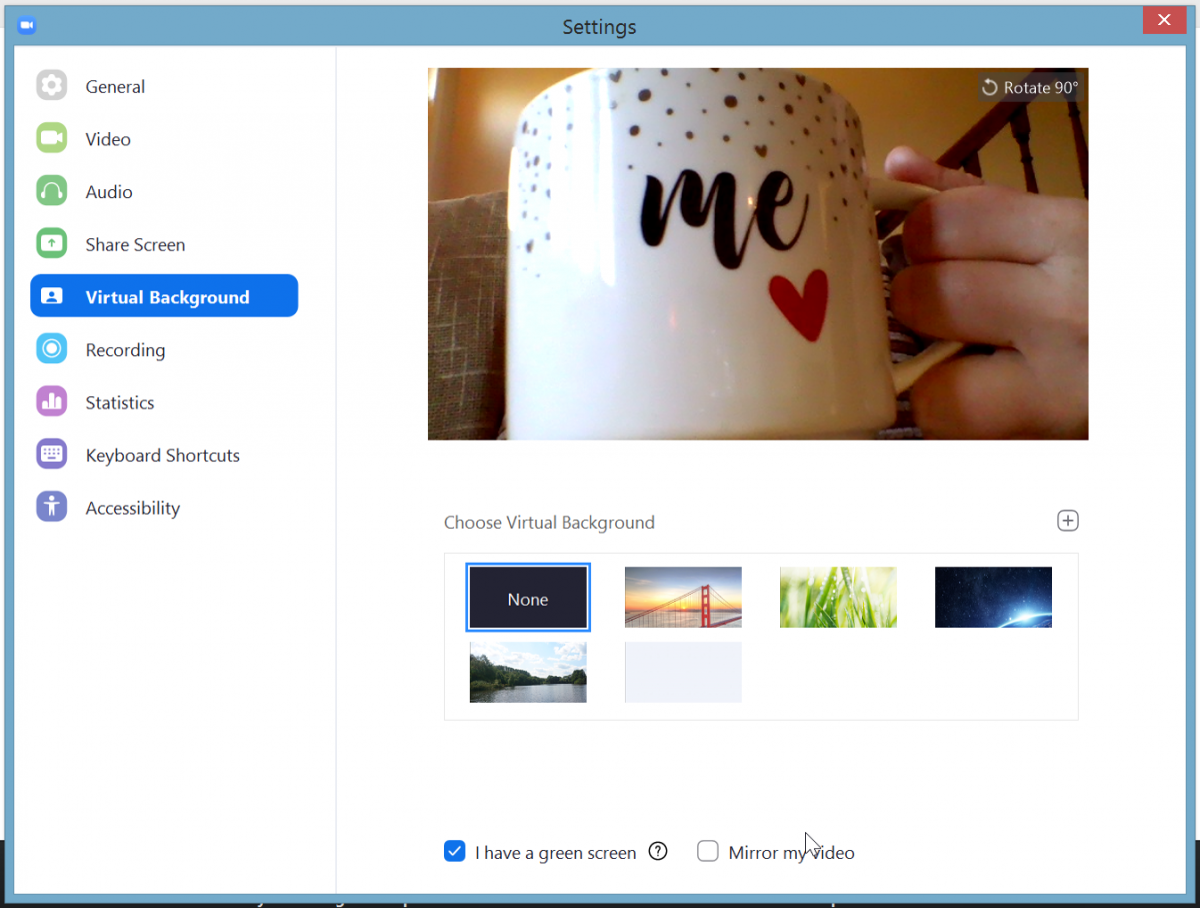The width and height of the screenshot is (1200, 908).
Task: Click the Recording circle icon
Action: coord(52,348)
